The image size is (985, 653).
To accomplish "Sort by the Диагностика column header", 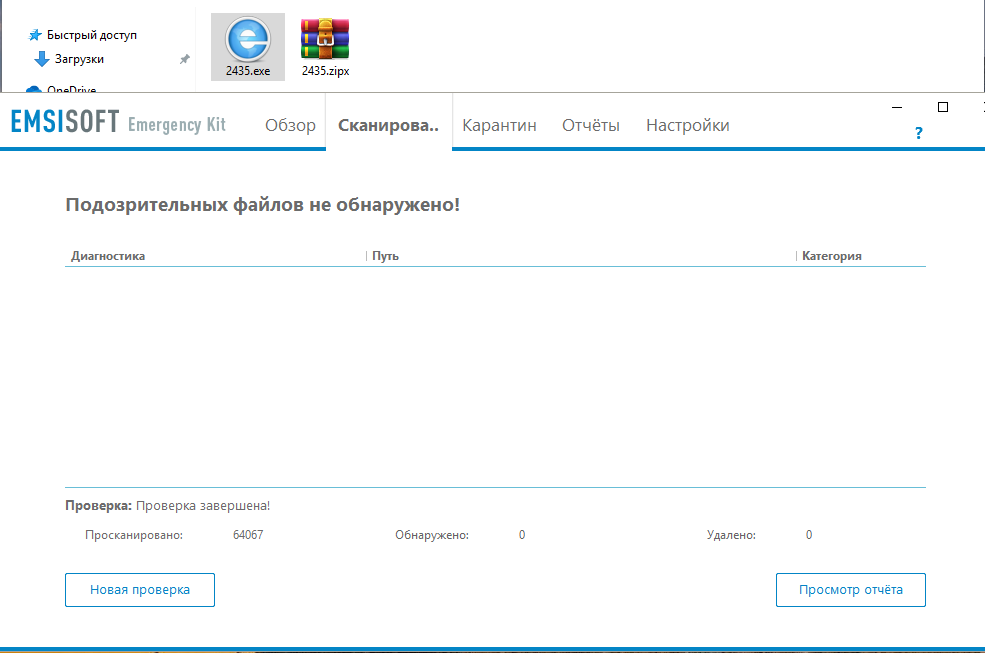I will 108,256.
